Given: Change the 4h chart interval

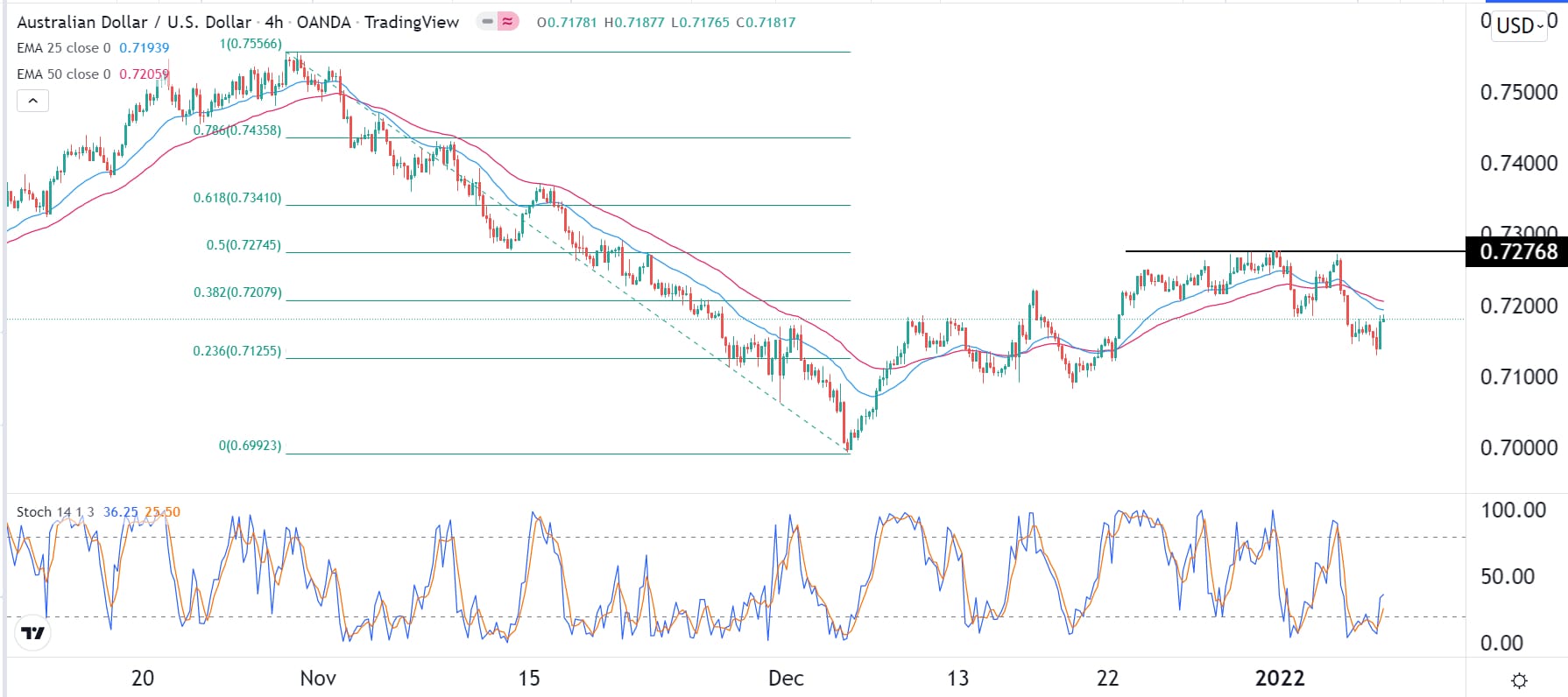Looking at the screenshot, I should 274,22.
